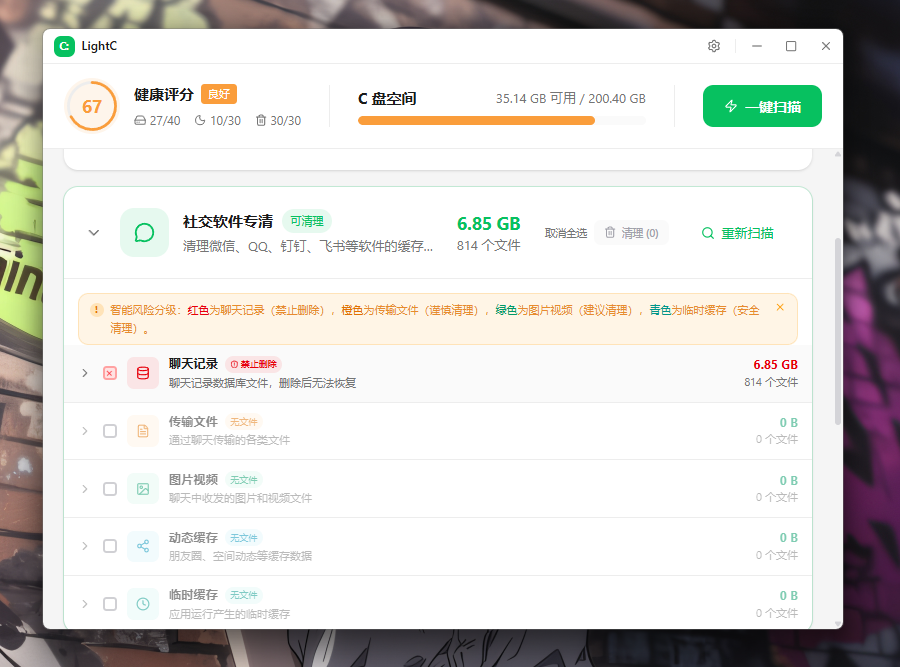Click the LightC green logo icon
Screen dimensions: 900x667
pyautogui.click(x=64, y=46)
